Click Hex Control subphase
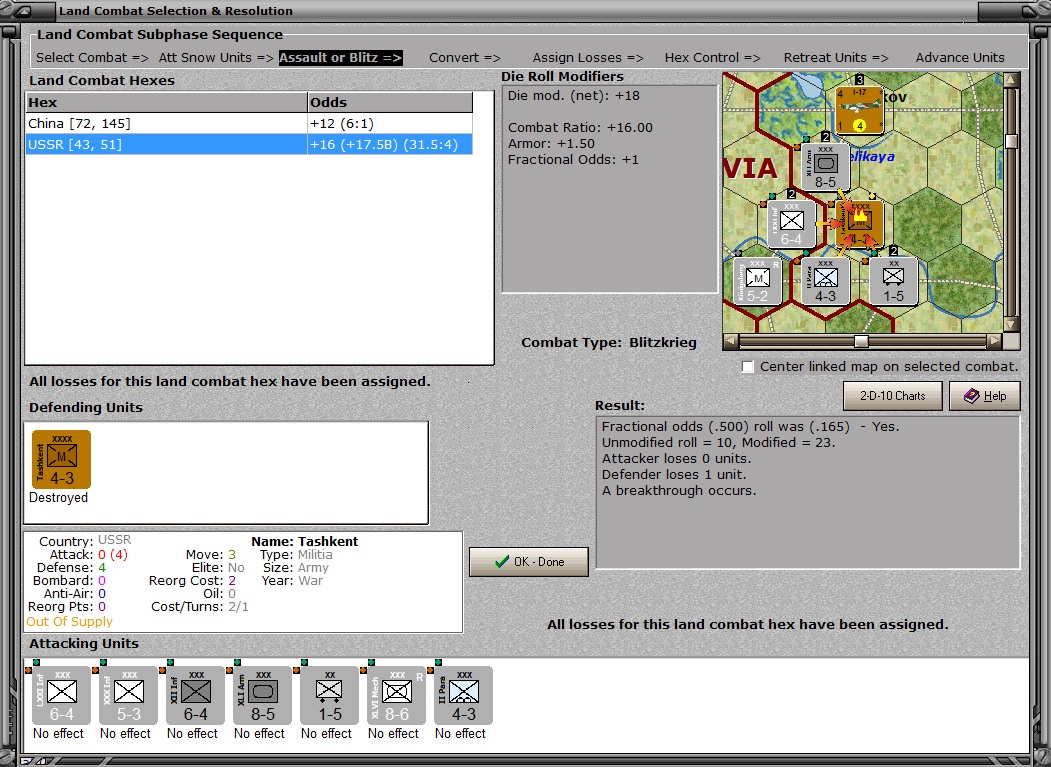 coord(713,58)
